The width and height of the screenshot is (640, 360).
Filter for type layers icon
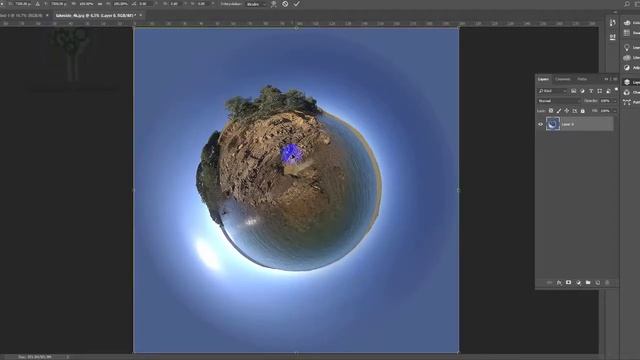click(x=591, y=91)
